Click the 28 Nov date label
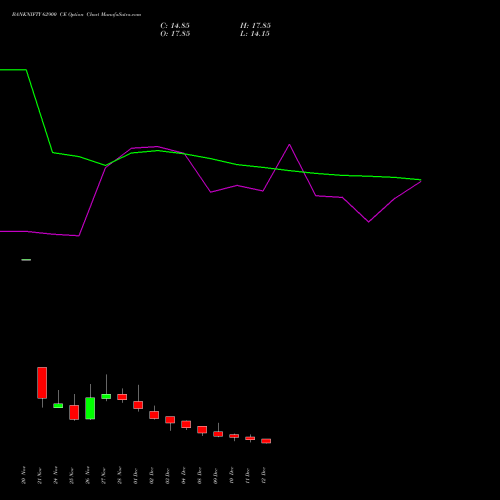Screen dimensions: 500x500 [x=120, y=475]
